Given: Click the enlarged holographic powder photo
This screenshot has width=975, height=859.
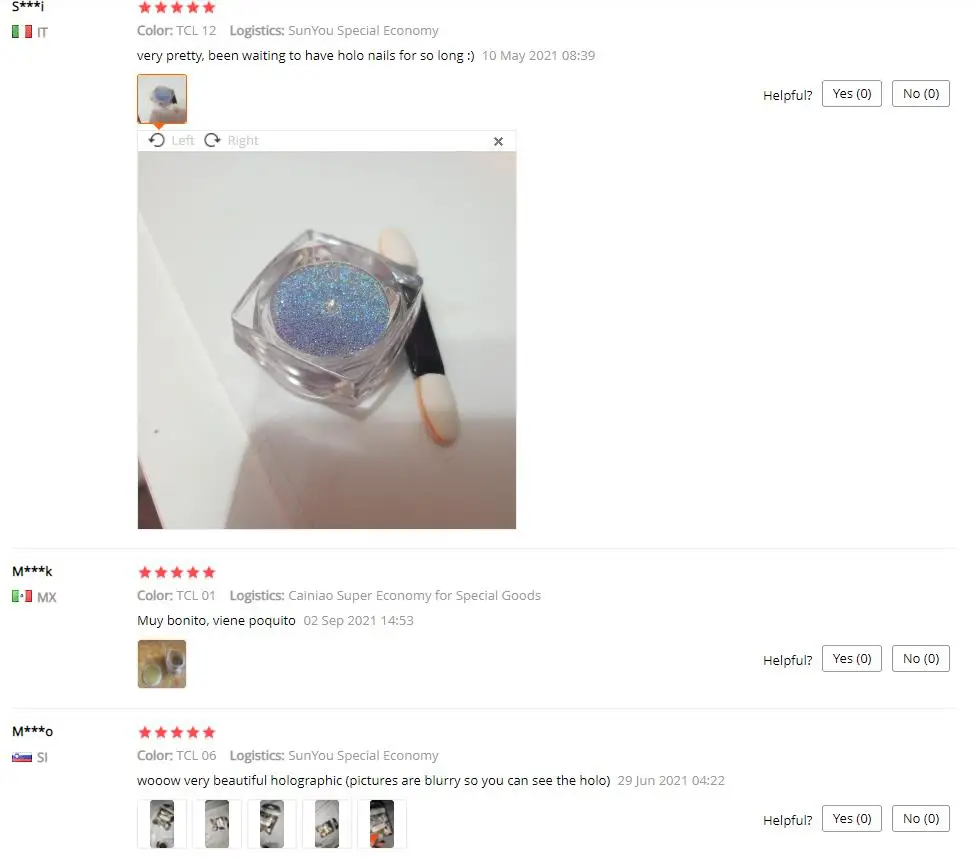Looking at the screenshot, I should (326, 340).
